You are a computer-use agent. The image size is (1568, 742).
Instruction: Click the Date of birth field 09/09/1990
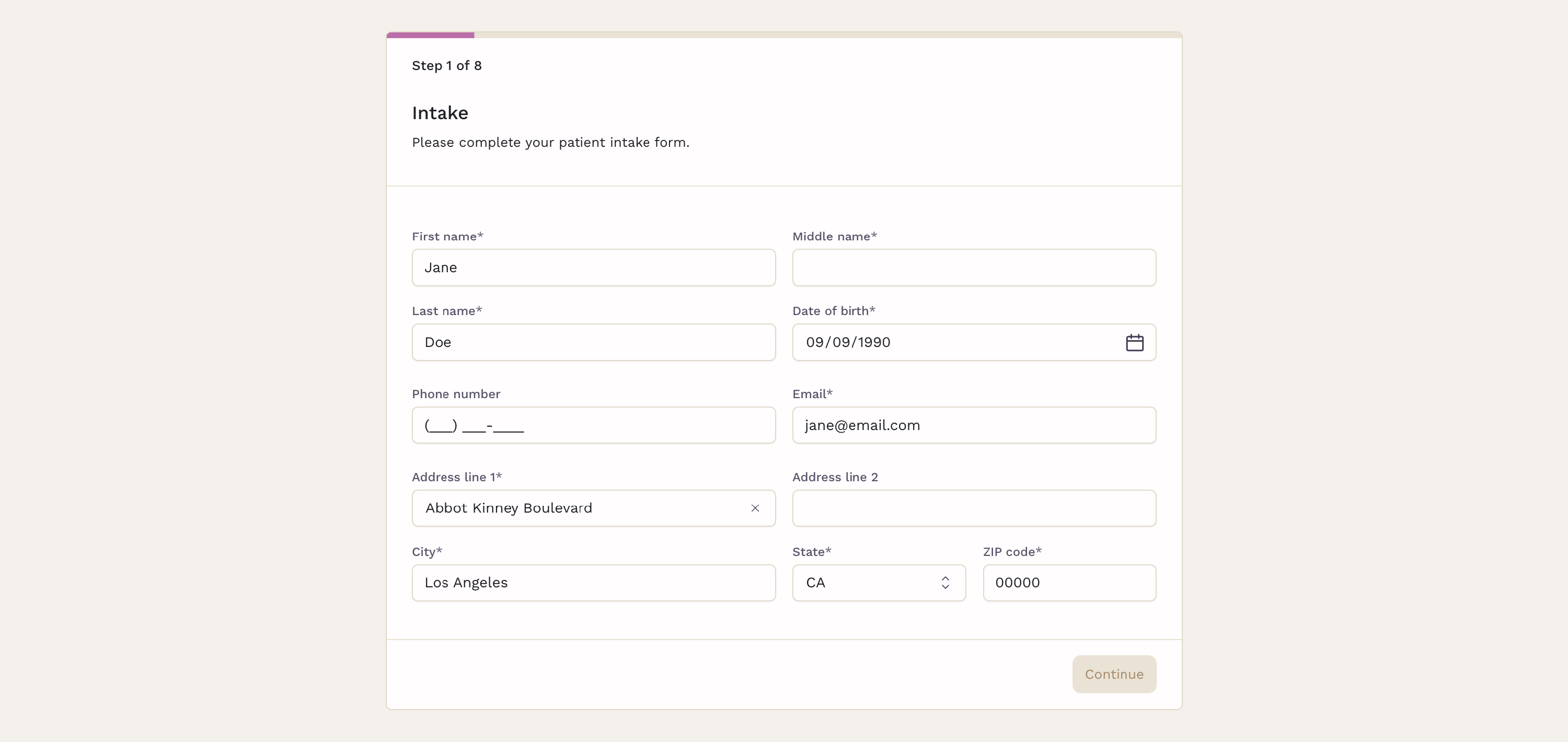[x=974, y=342]
